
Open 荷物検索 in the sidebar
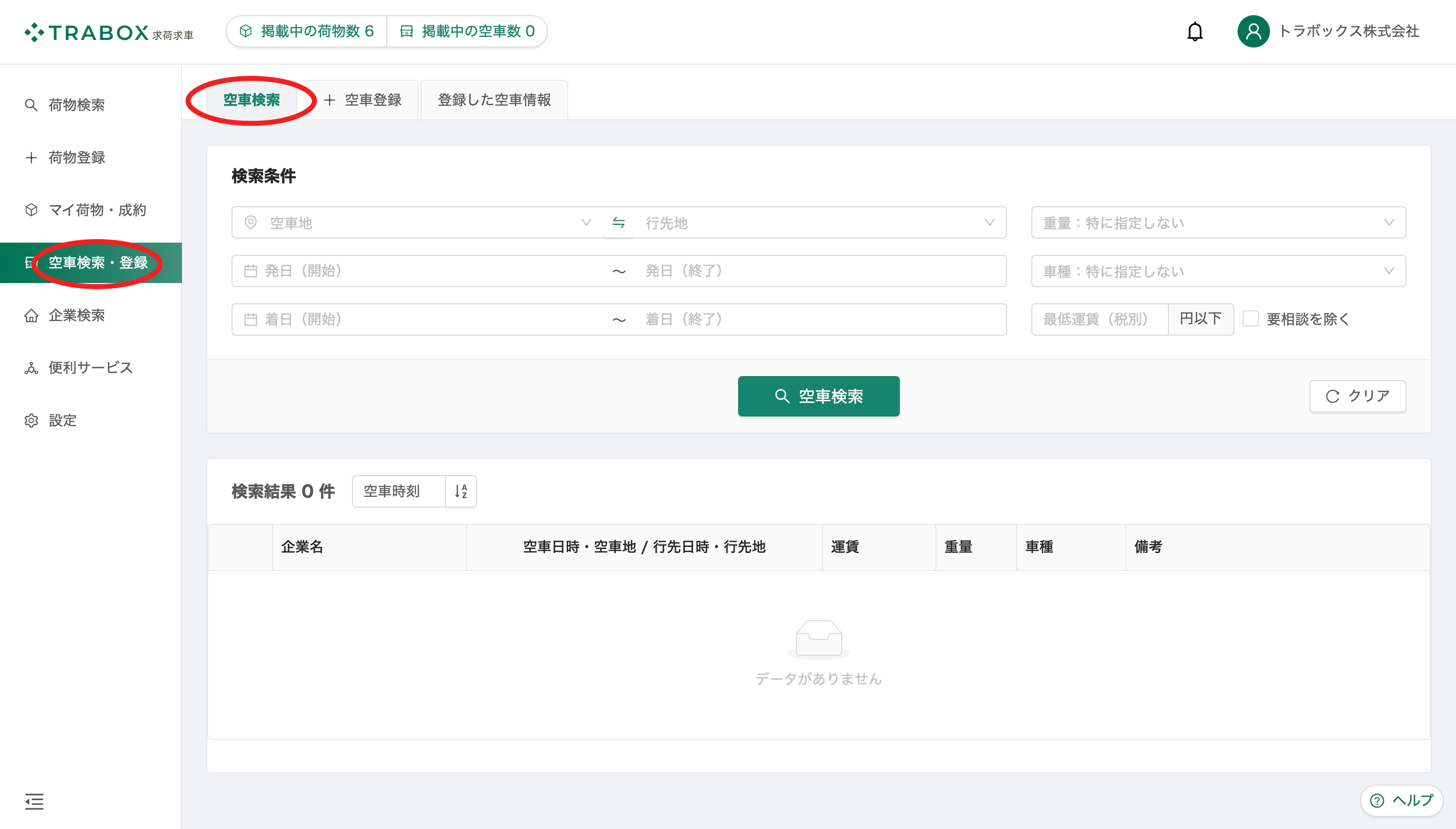click(x=91, y=105)
